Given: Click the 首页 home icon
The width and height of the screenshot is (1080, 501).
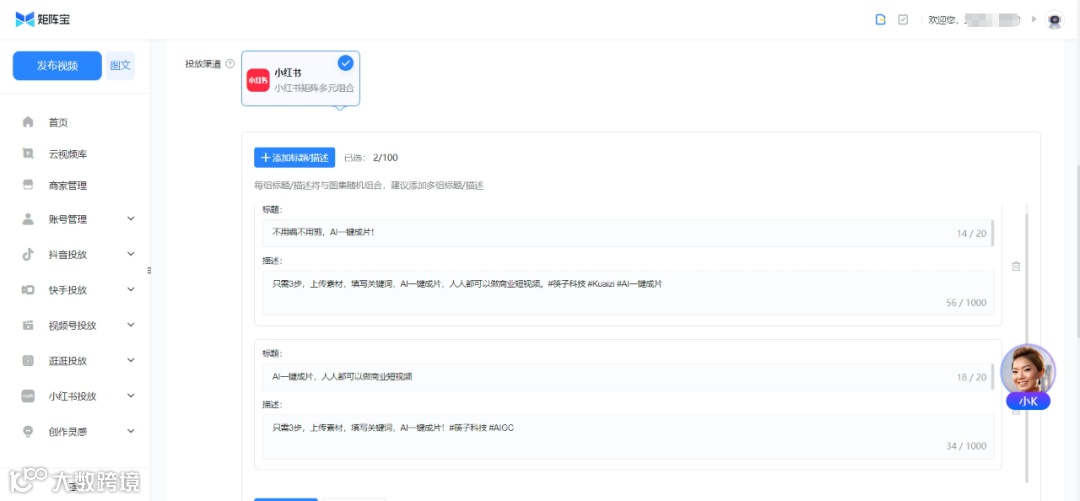Looking at the screenshot, I should tap(28, 122).
